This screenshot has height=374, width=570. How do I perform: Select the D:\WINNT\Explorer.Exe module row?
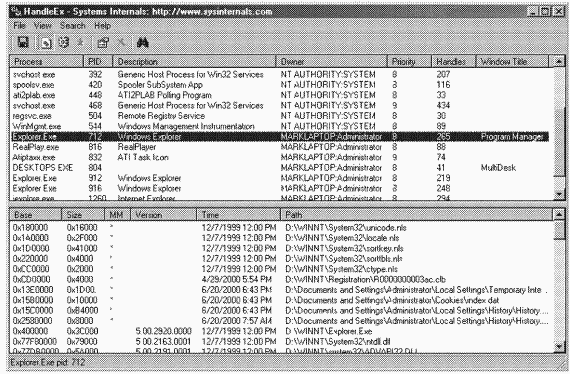point(281,331)
